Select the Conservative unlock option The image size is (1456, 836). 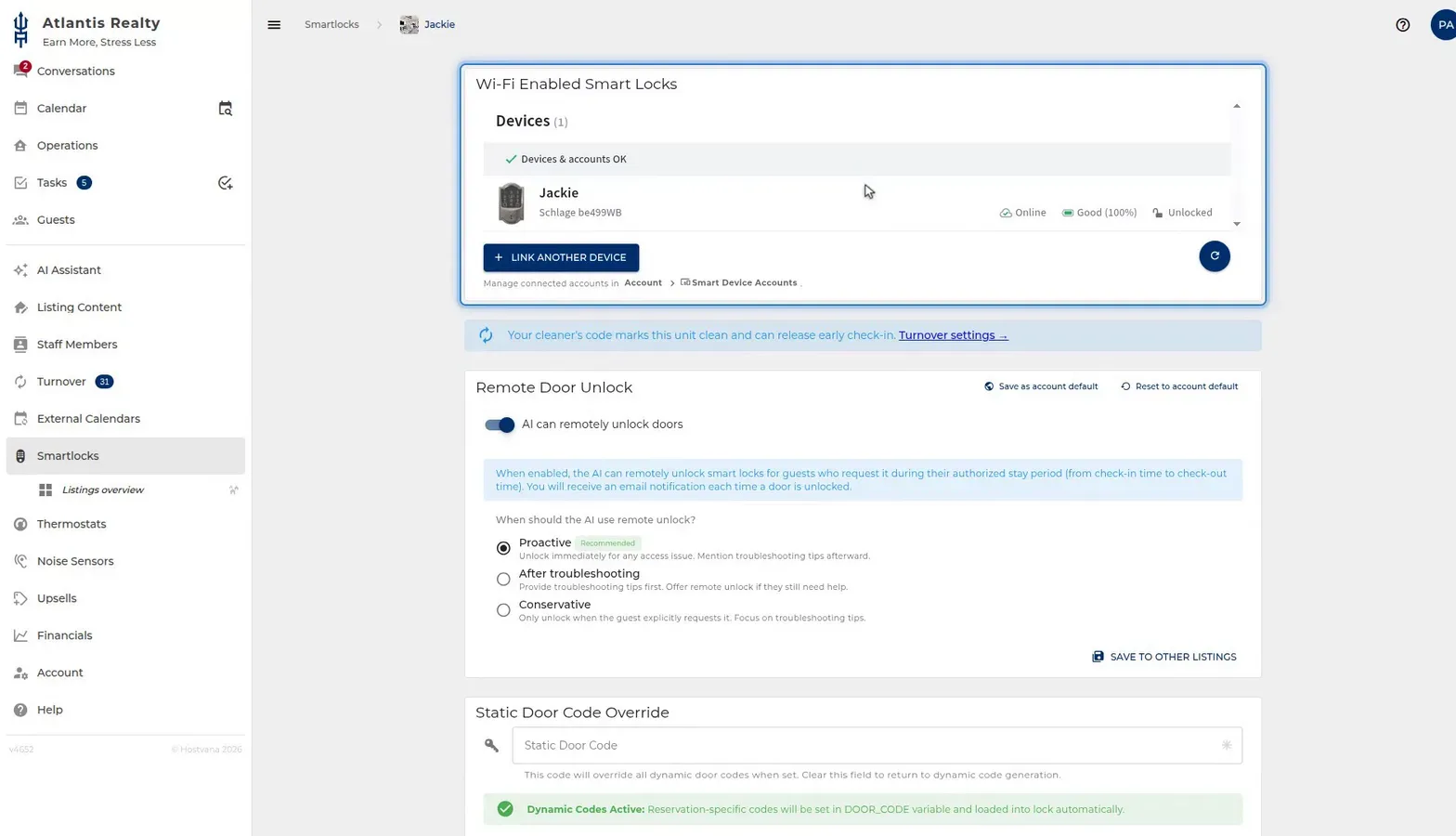tap(503, 610)
